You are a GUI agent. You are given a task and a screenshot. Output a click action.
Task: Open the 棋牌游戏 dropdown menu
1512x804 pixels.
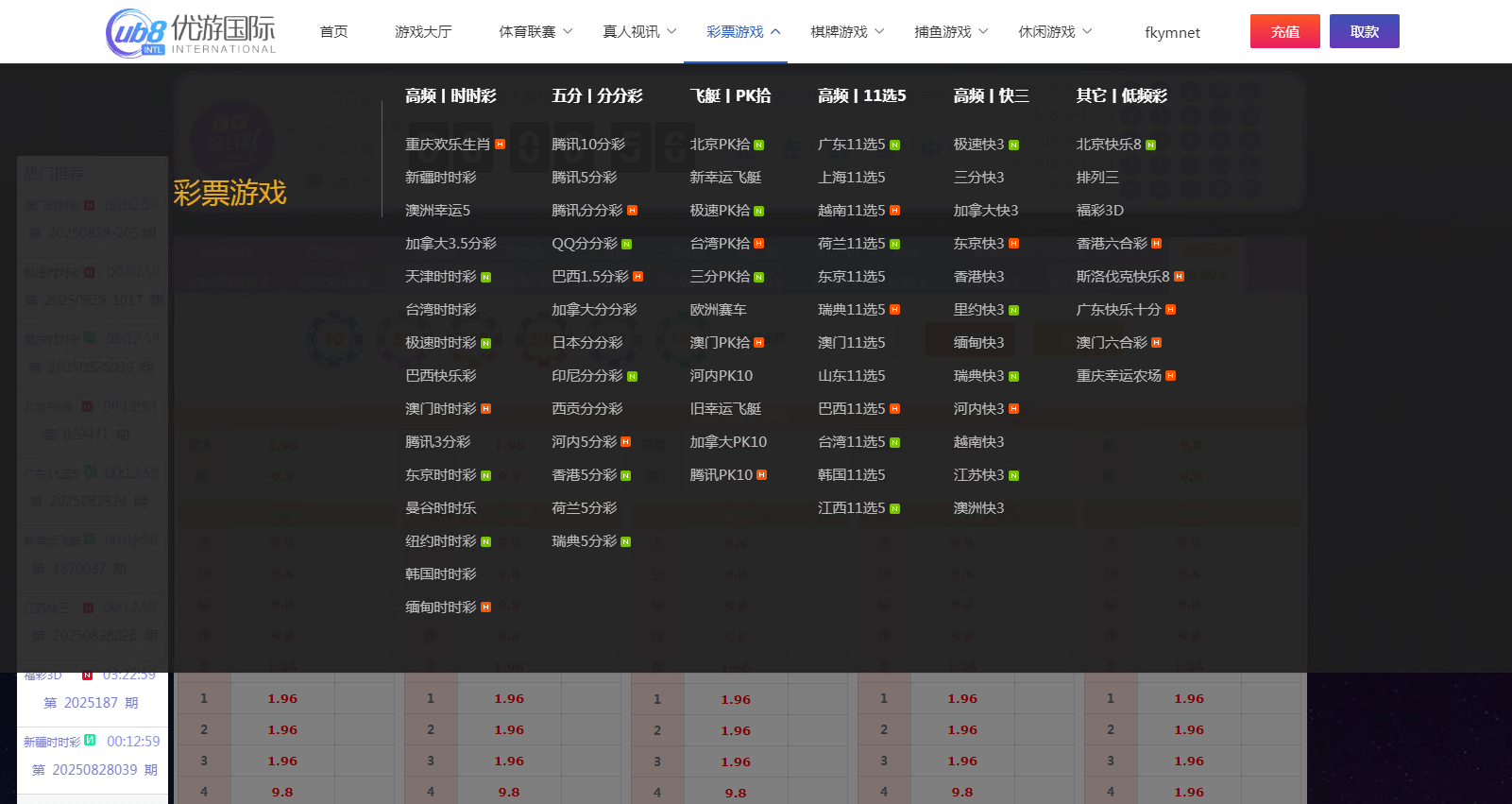(847, 32)
